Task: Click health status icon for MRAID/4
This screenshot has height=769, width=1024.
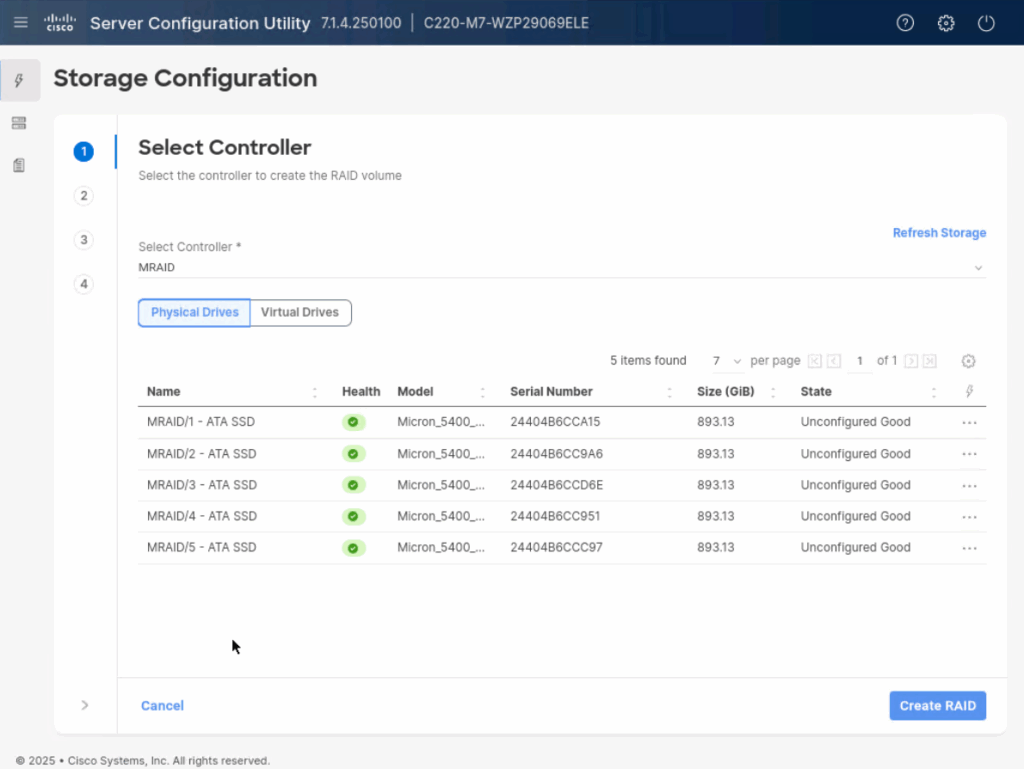Action: click(x=353, y=516)
